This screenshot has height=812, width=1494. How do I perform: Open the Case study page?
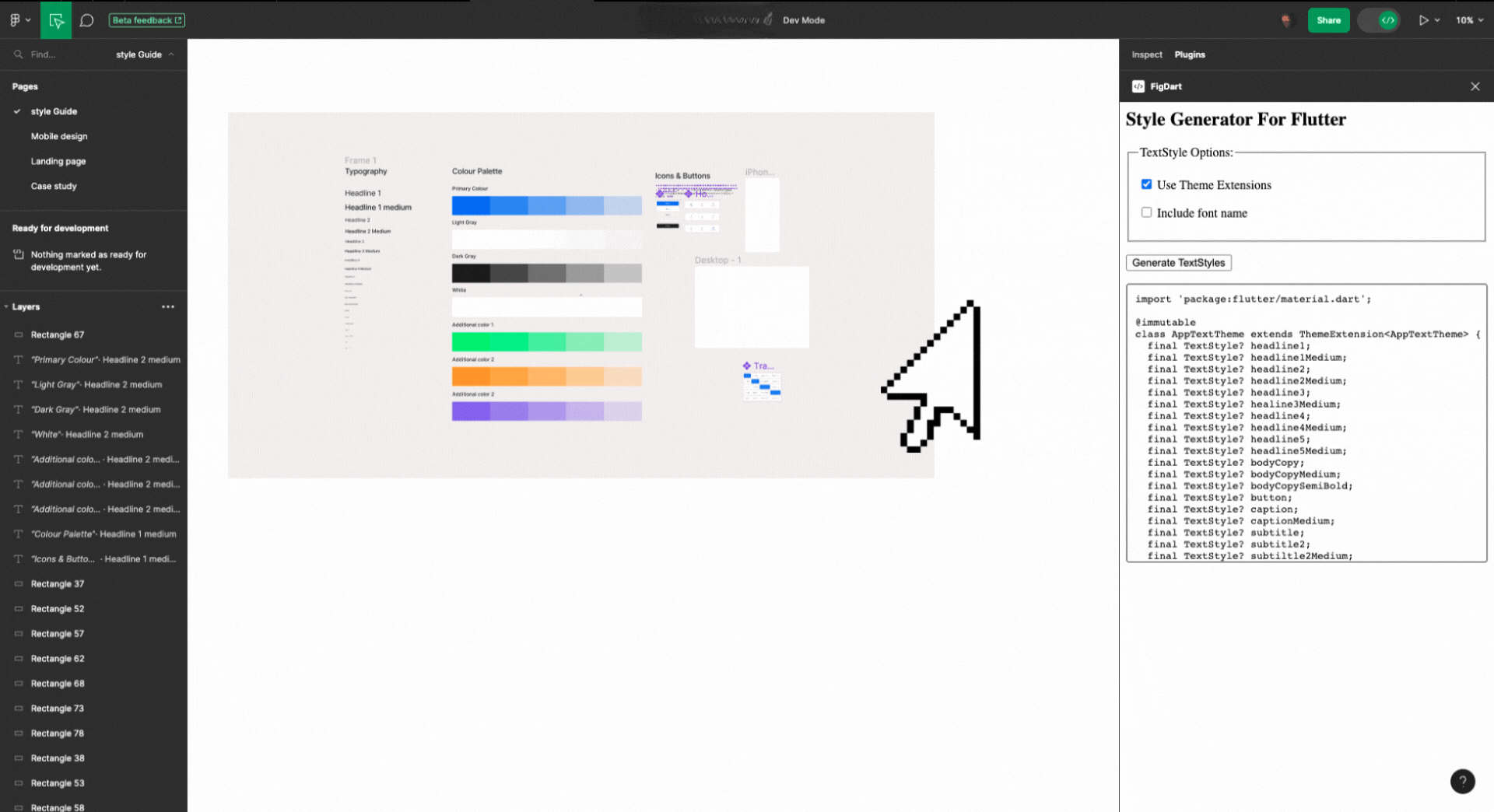coord(54,186)
